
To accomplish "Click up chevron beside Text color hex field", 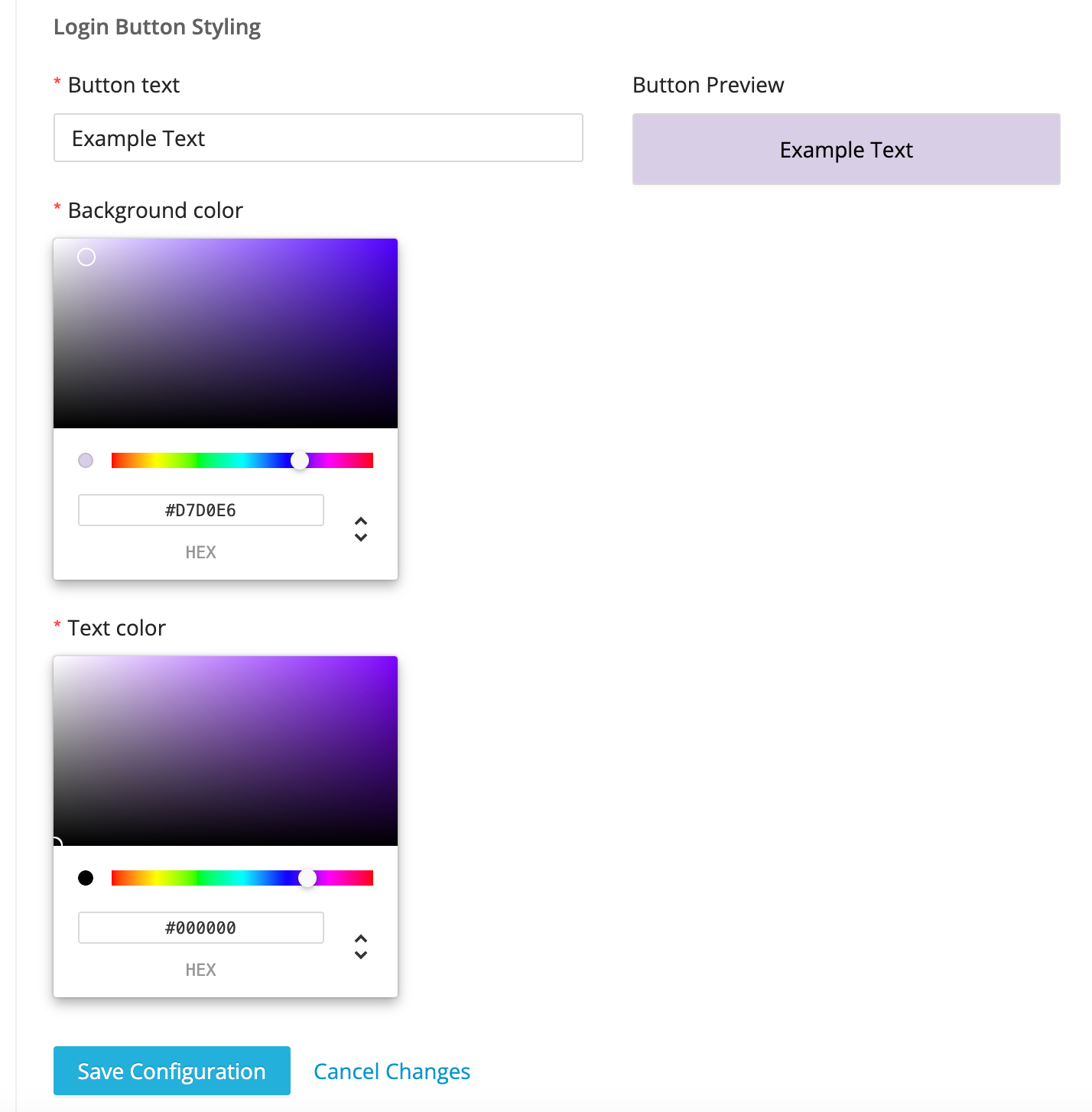I will [361, 938].
